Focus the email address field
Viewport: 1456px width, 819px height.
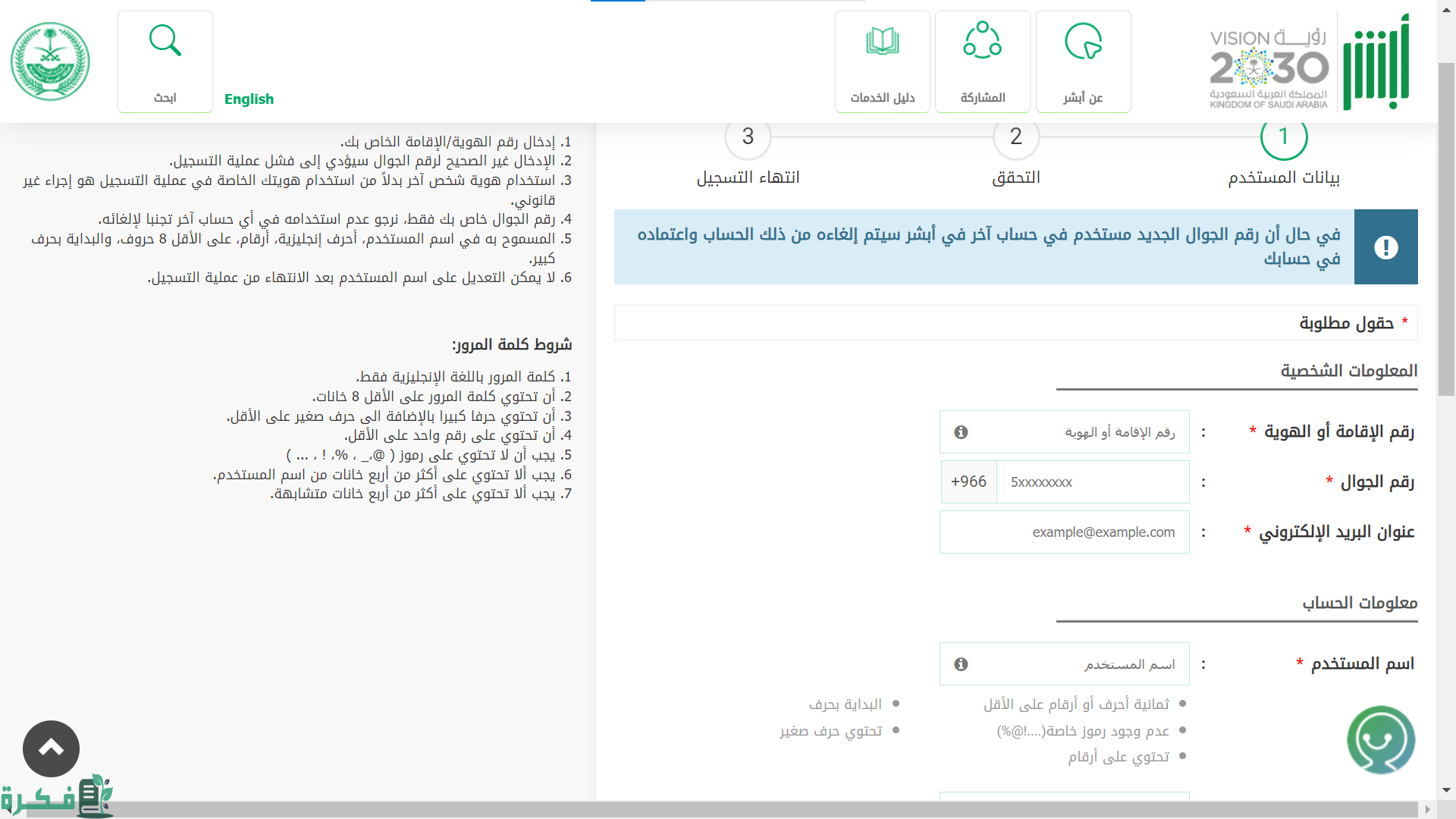click(1065, 532)
